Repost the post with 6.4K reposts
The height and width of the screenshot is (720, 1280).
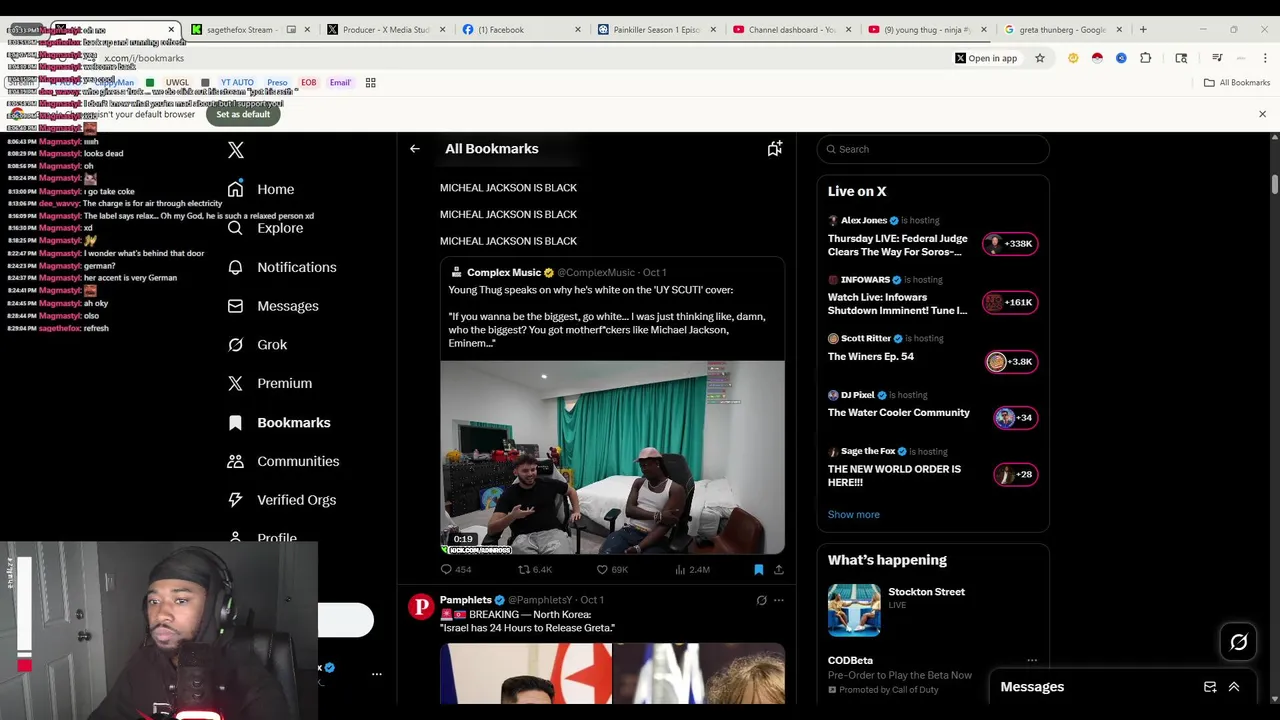(534, 569)
